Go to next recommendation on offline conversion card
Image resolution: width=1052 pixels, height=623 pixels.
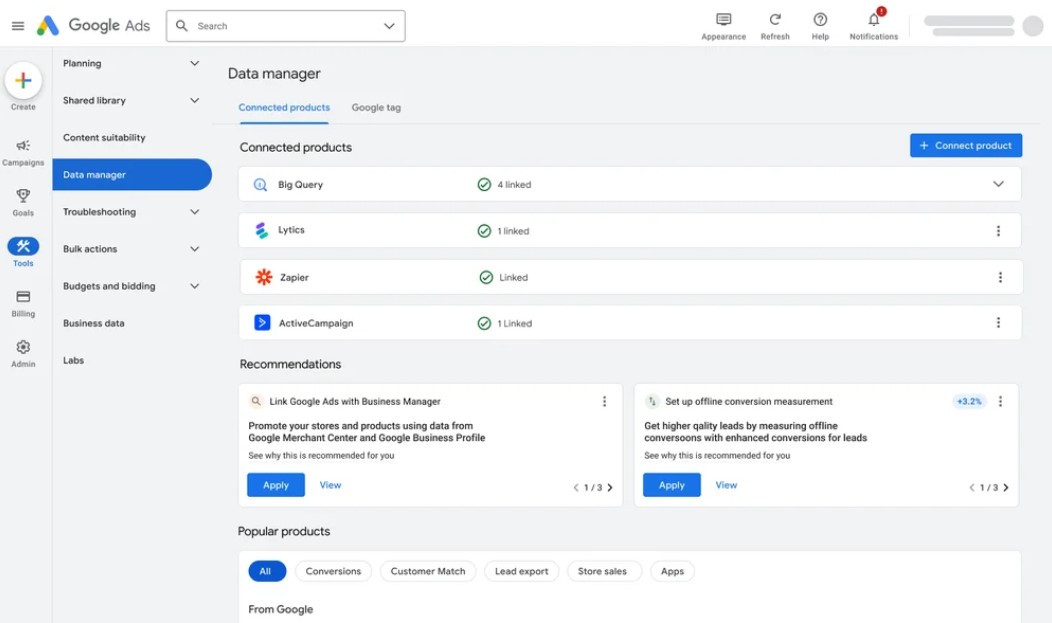pos(1006,488)
